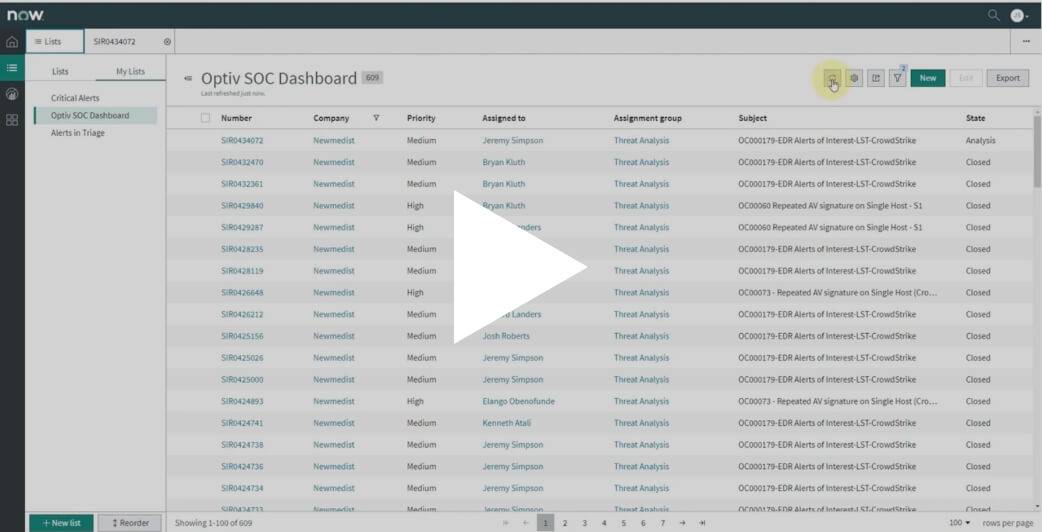Sort by the Priority column header
This screenshot has height=532, width=1042.
point(421,118)
